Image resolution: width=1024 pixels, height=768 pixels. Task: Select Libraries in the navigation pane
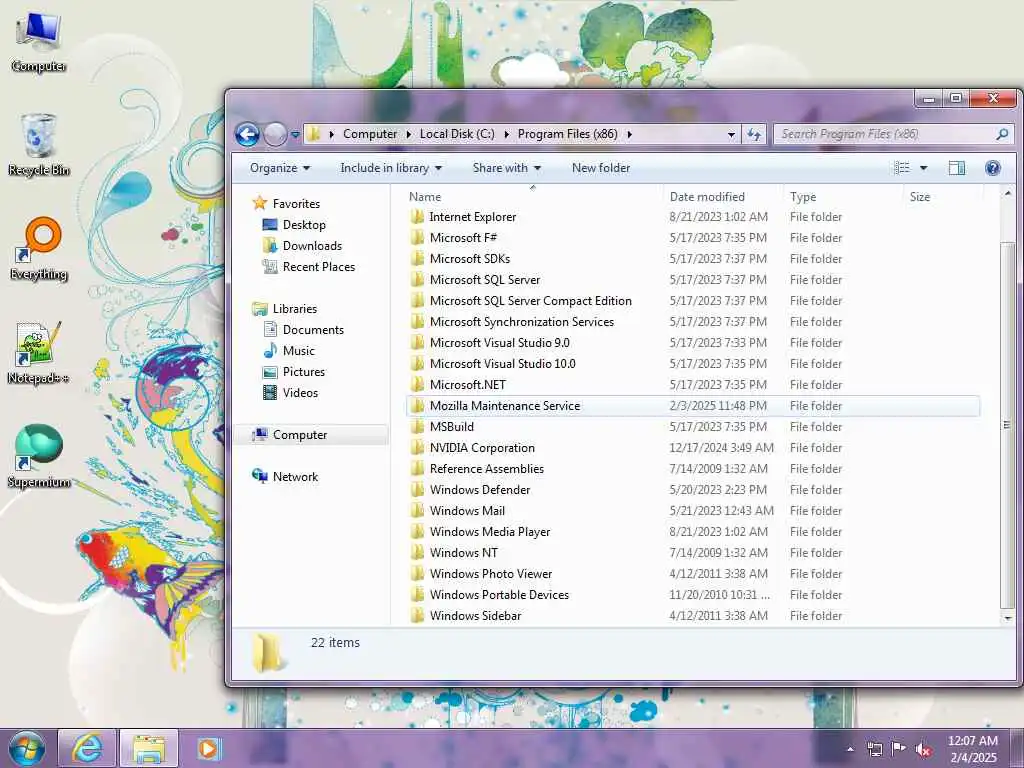295,309
